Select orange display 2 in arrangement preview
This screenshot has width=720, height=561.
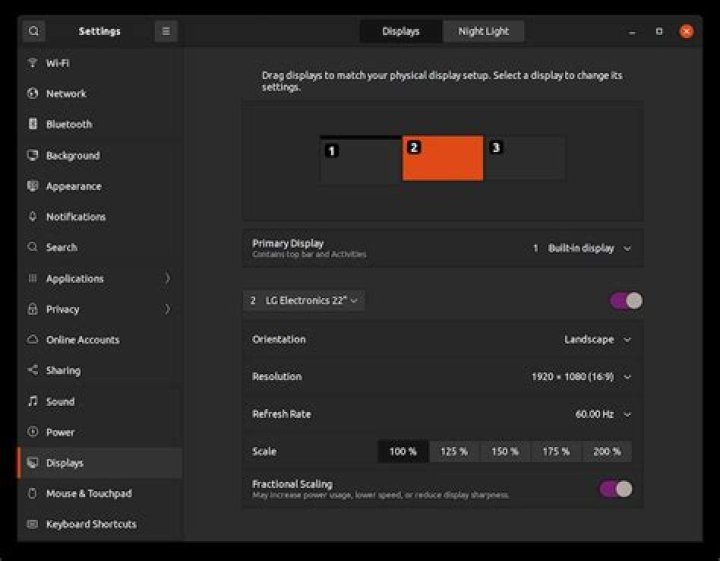tap(443, 158)
